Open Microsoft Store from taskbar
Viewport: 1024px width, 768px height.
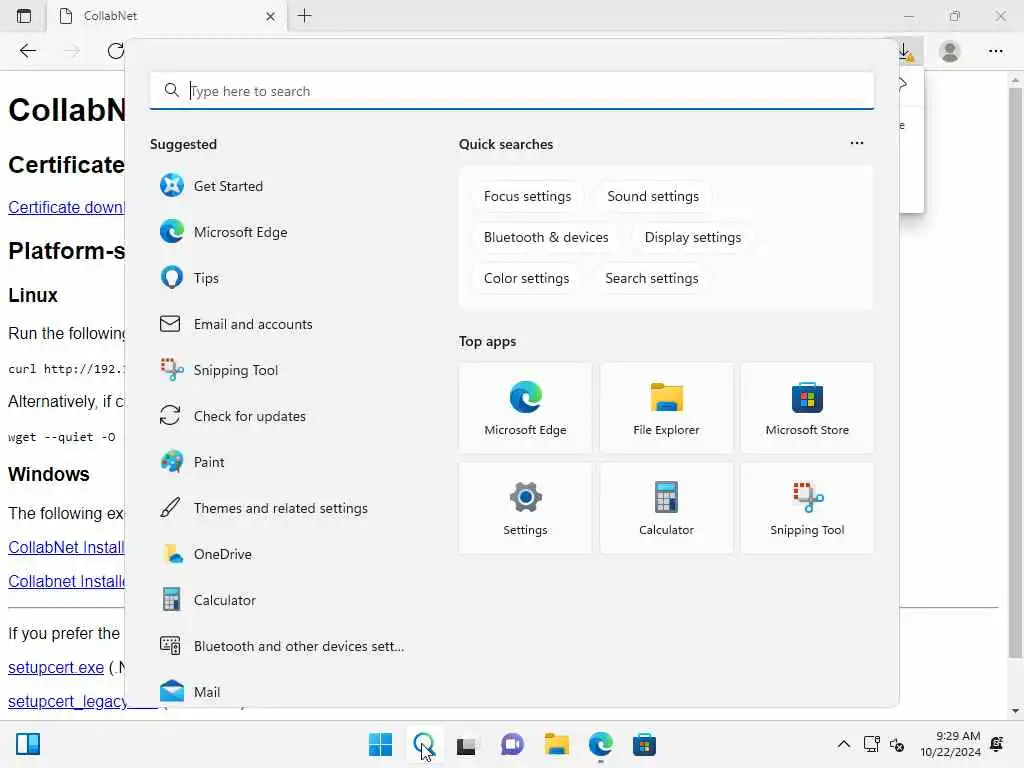(644, 744)
